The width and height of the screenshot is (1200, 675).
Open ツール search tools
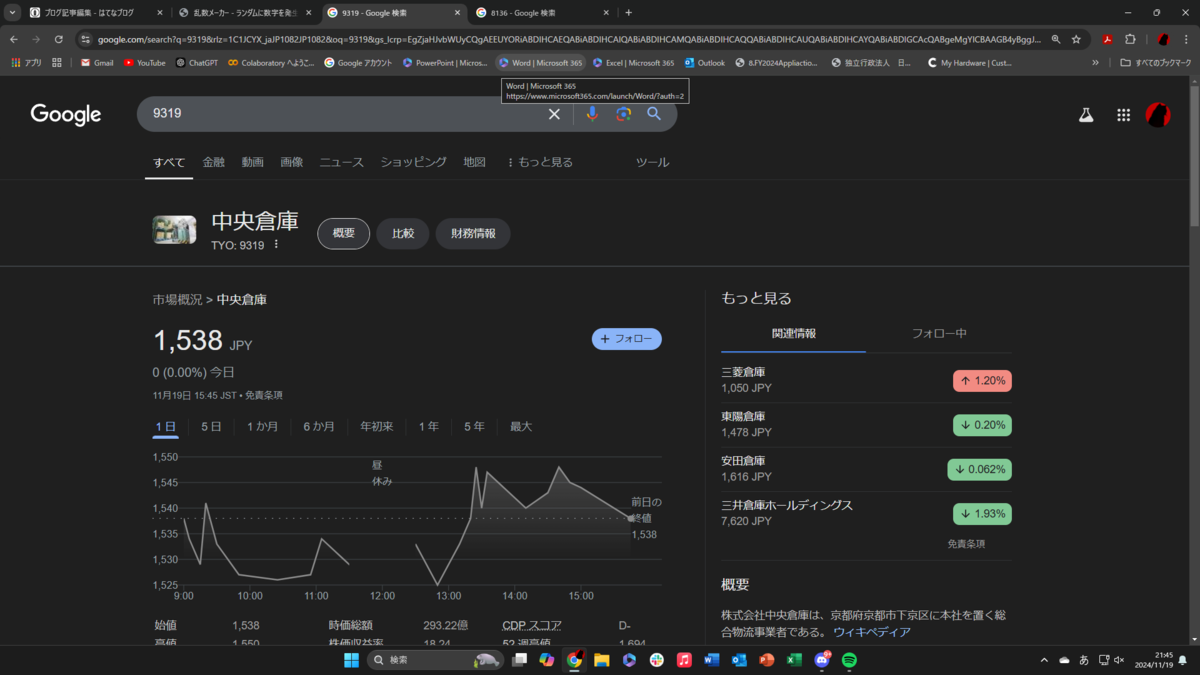pos(652,162)
